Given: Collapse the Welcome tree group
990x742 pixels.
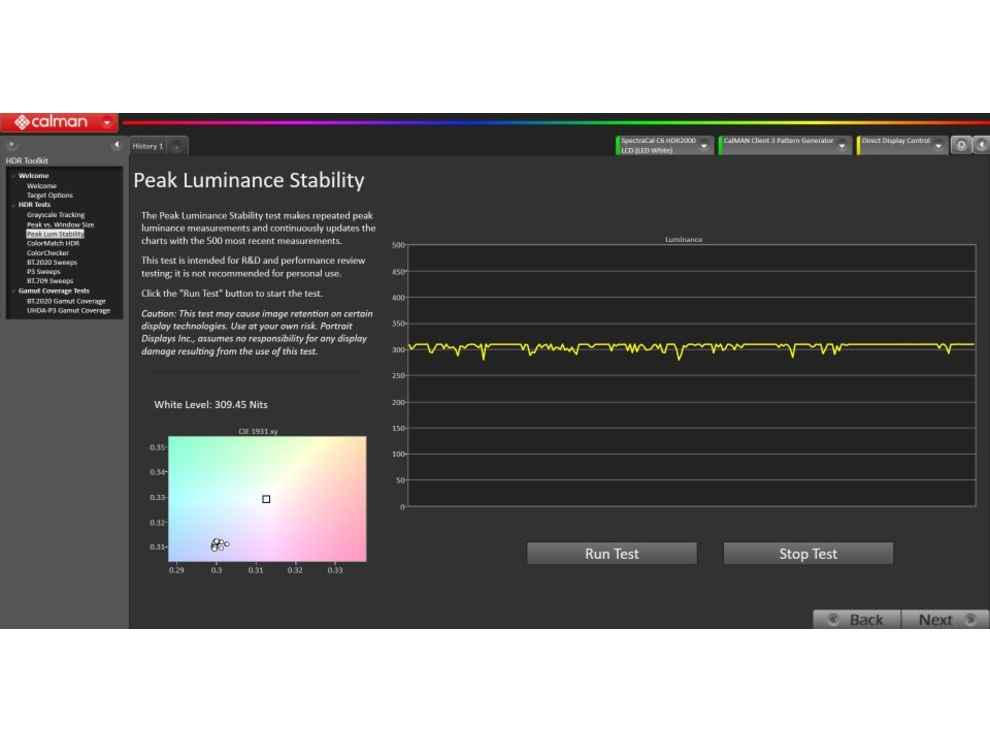Looking at the screenshot, I should (13, 176).
